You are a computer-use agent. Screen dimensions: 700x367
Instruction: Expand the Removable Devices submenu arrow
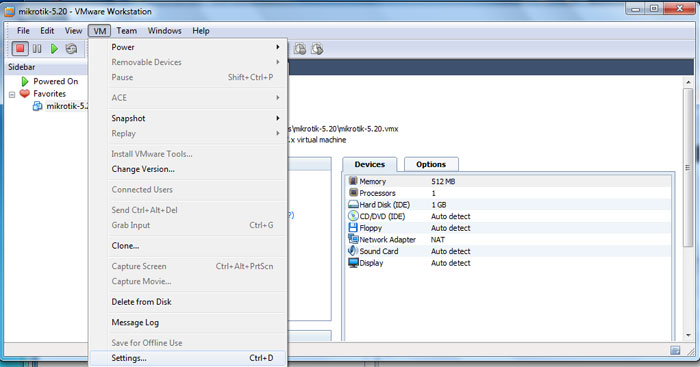point(278,62)
